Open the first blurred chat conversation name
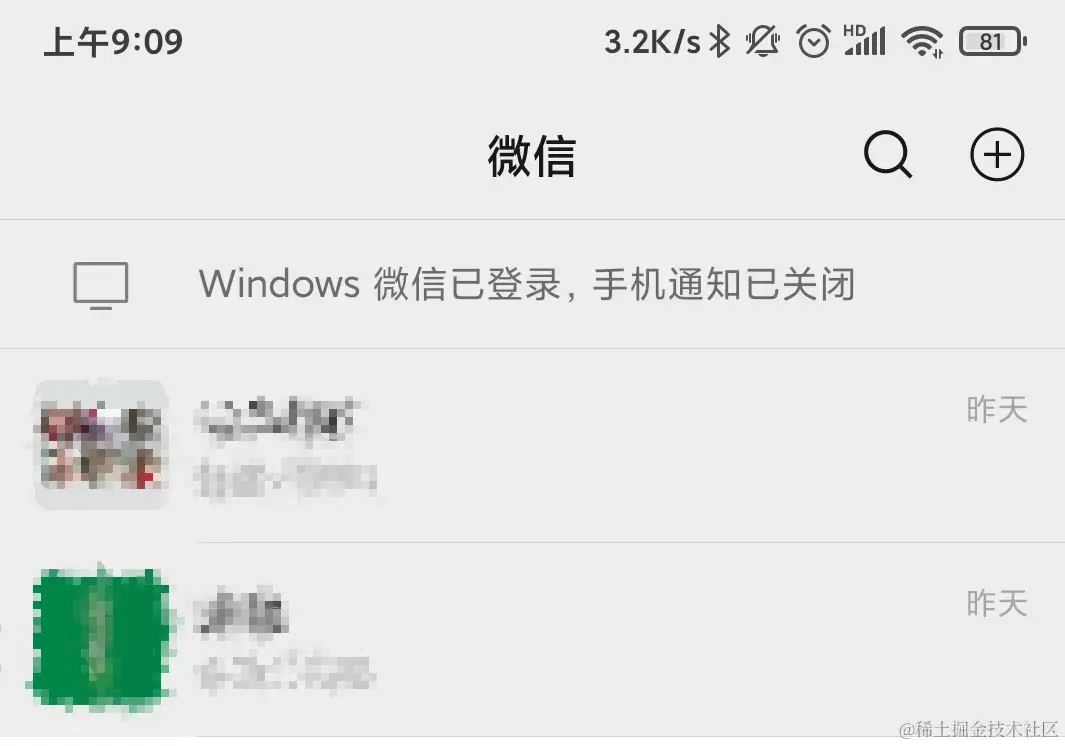This screenshot has width=1065, height=746. [276, 418]
